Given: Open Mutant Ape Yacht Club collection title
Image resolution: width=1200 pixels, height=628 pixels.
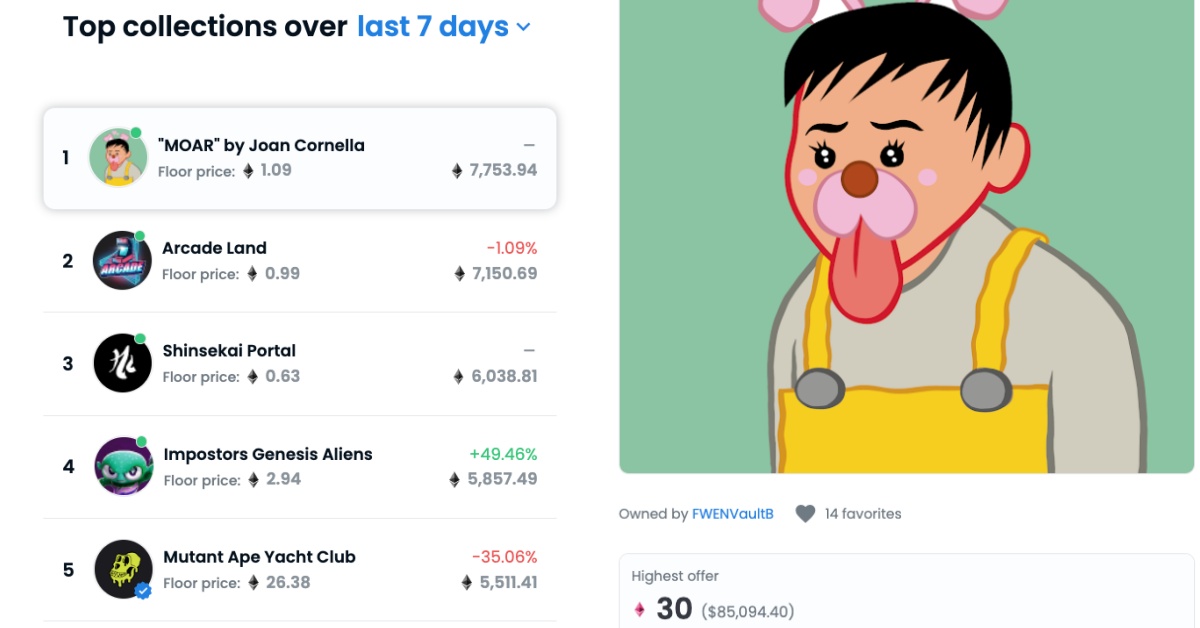Looking at the screenshot, I should tap(259, 557).
